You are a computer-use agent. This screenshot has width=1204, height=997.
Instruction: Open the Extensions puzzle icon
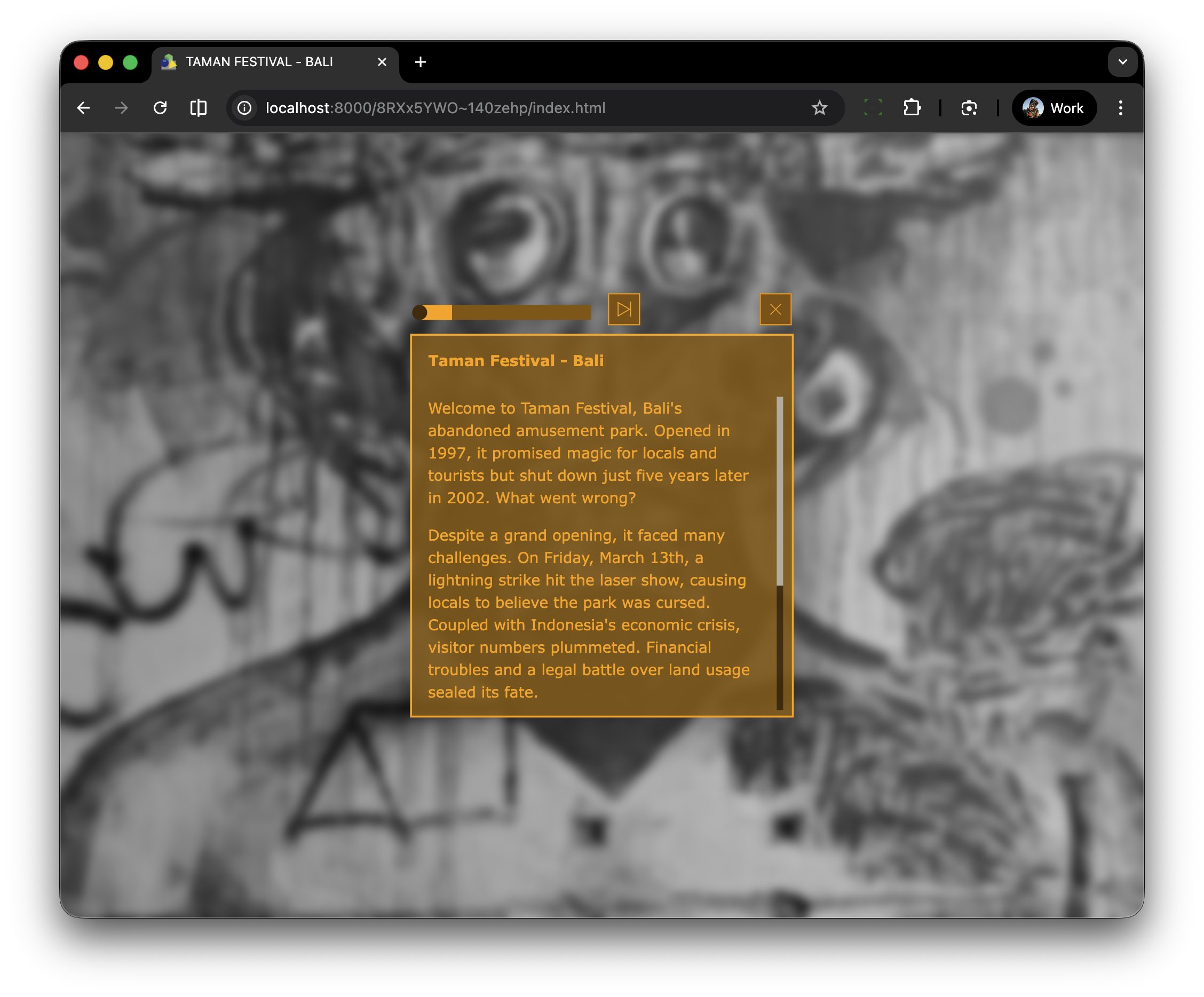[912, 108]
